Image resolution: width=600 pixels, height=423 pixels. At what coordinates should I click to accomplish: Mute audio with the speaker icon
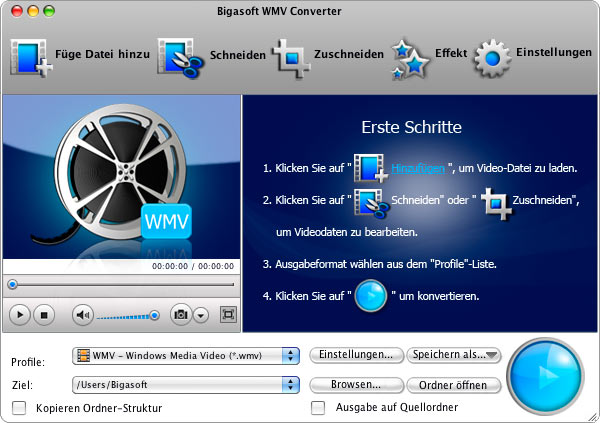click(83, 315)
